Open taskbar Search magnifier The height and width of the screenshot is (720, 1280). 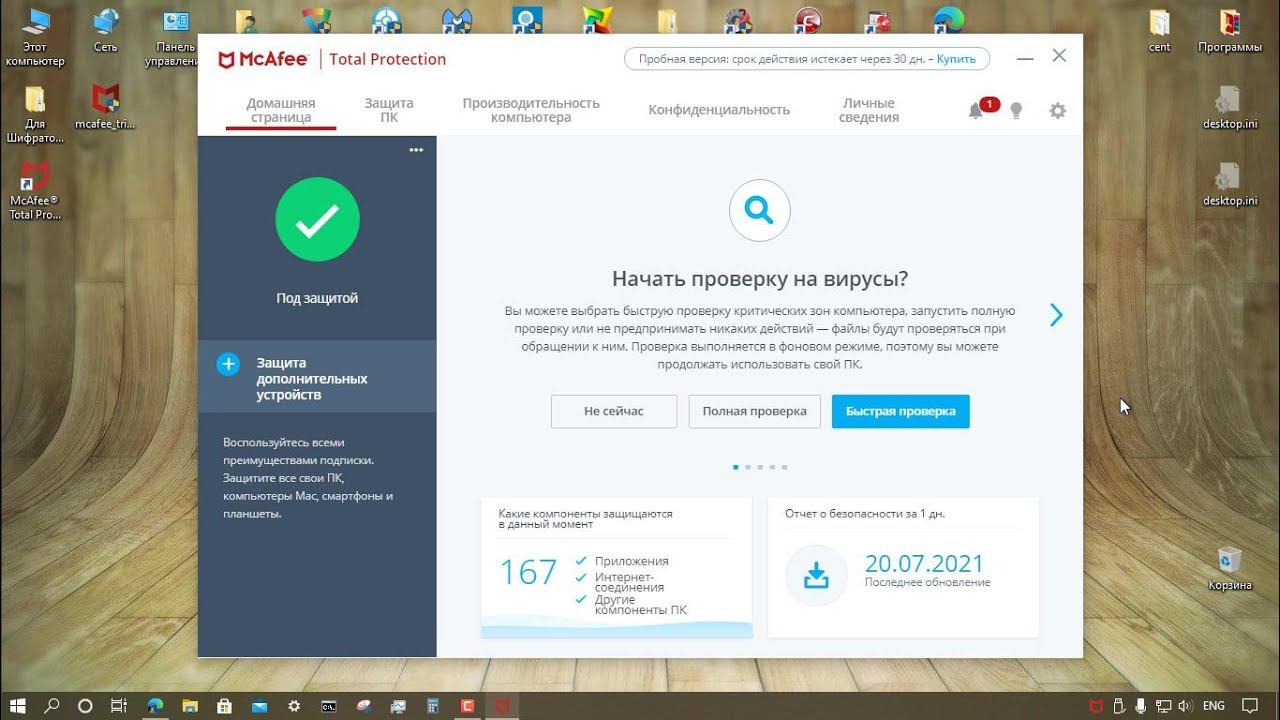tap(52, 706)
